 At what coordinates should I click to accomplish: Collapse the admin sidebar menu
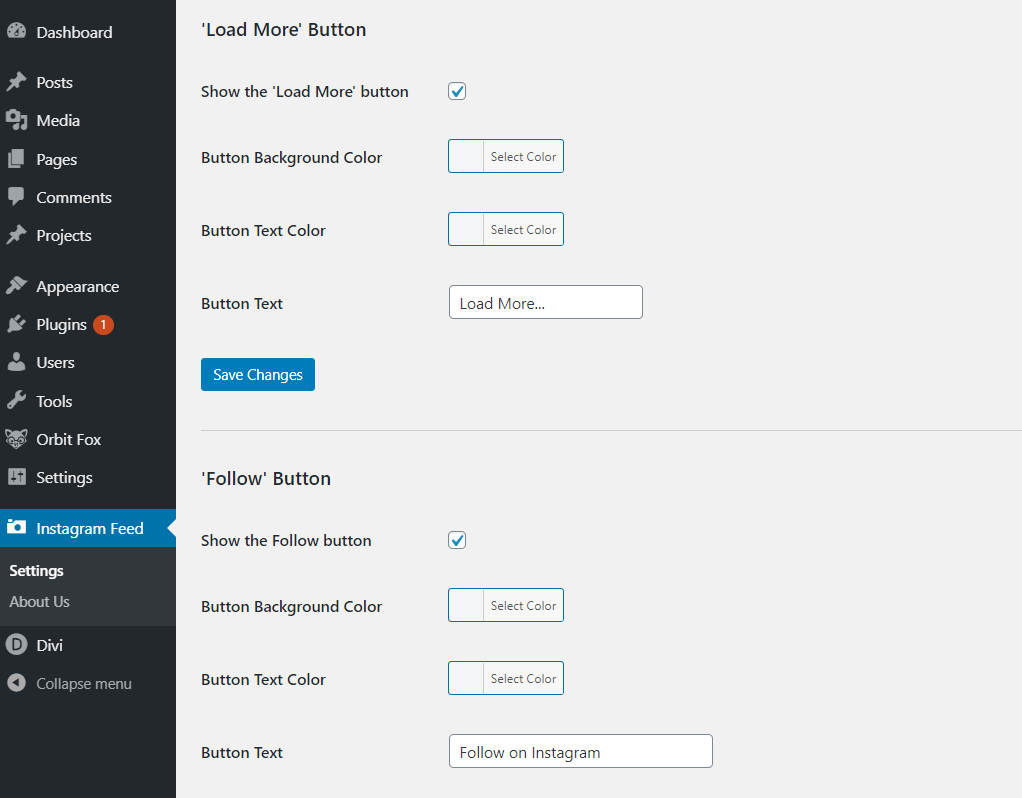[70, 684]
